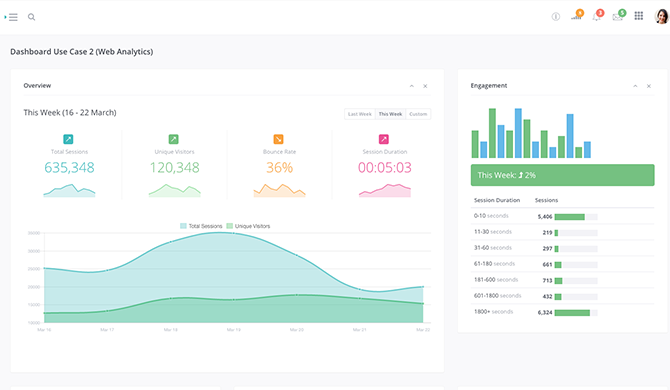Open the info circle icon in header
Image resolution: width=670 pixels, height=390 pixels.
click(555, 17)
